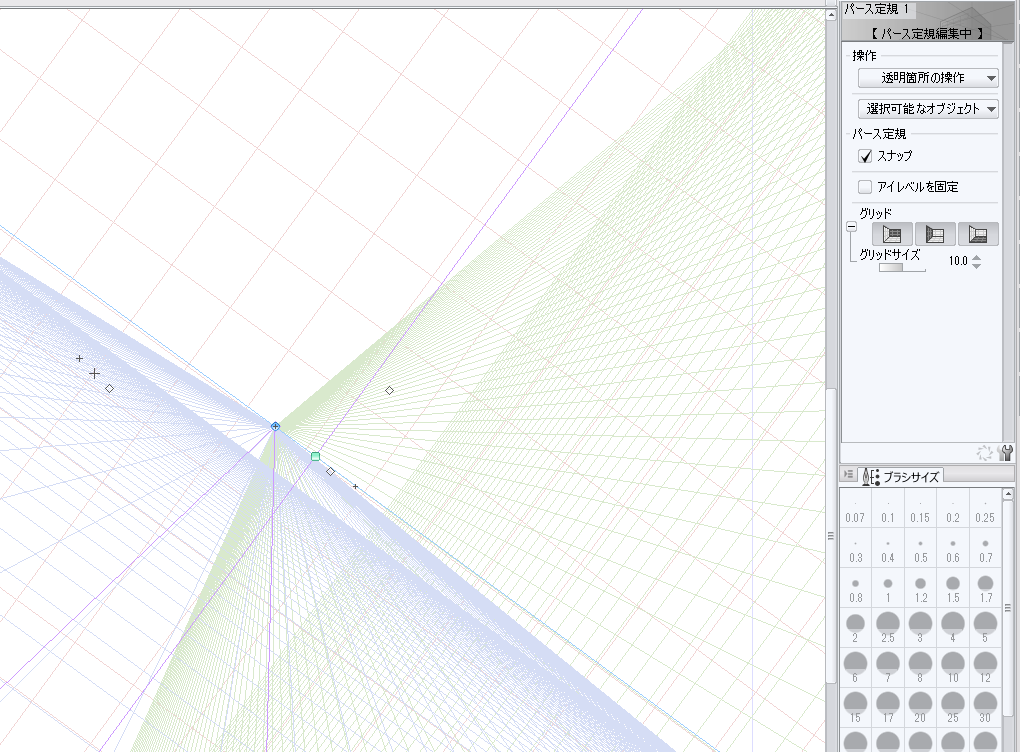Choose brush size 0.5

coord(920,548)
